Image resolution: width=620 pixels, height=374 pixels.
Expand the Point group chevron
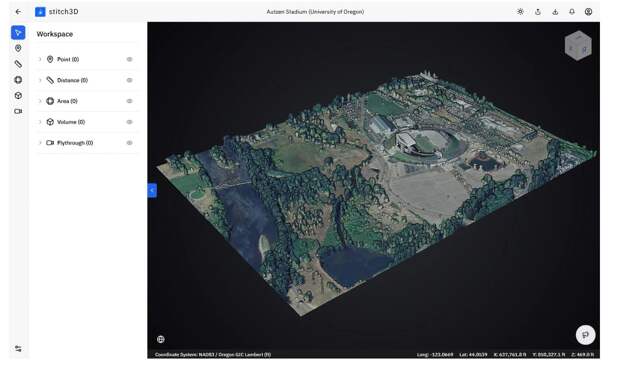coord(40,59)
